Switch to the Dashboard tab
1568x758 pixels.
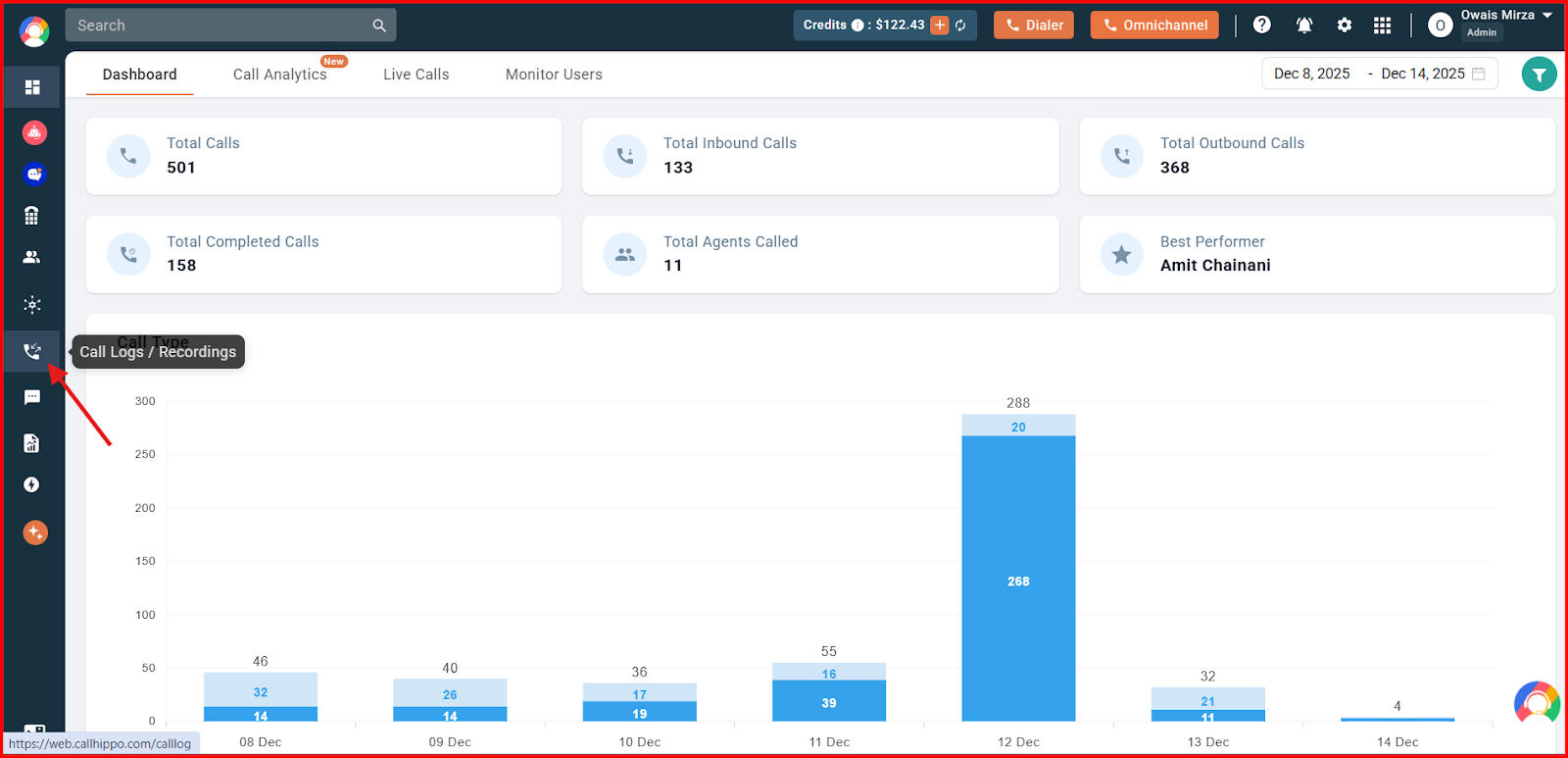(140, 75)
